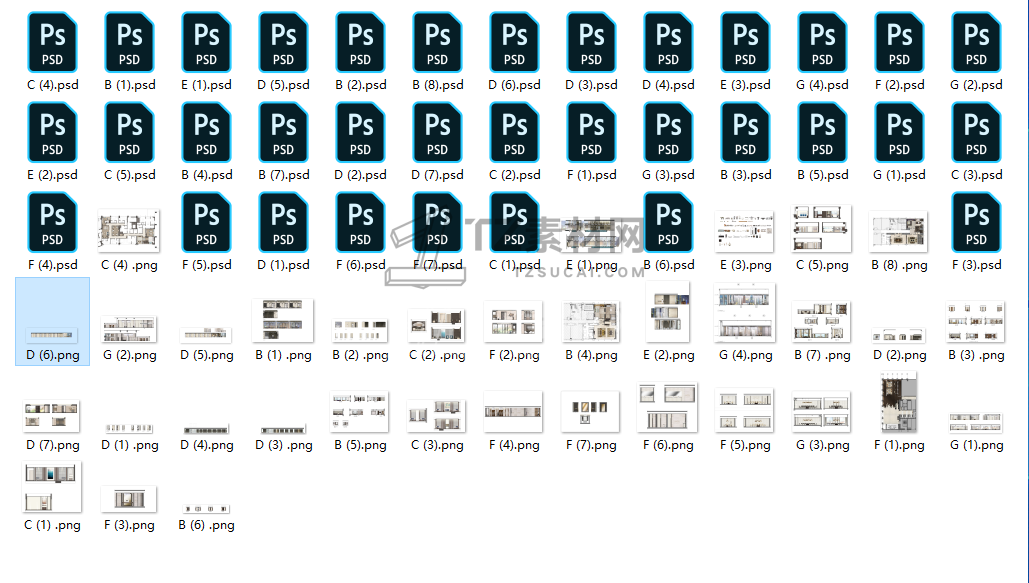
Task: Select the G (3).png thumbnail
Action: tap(822, 412)
